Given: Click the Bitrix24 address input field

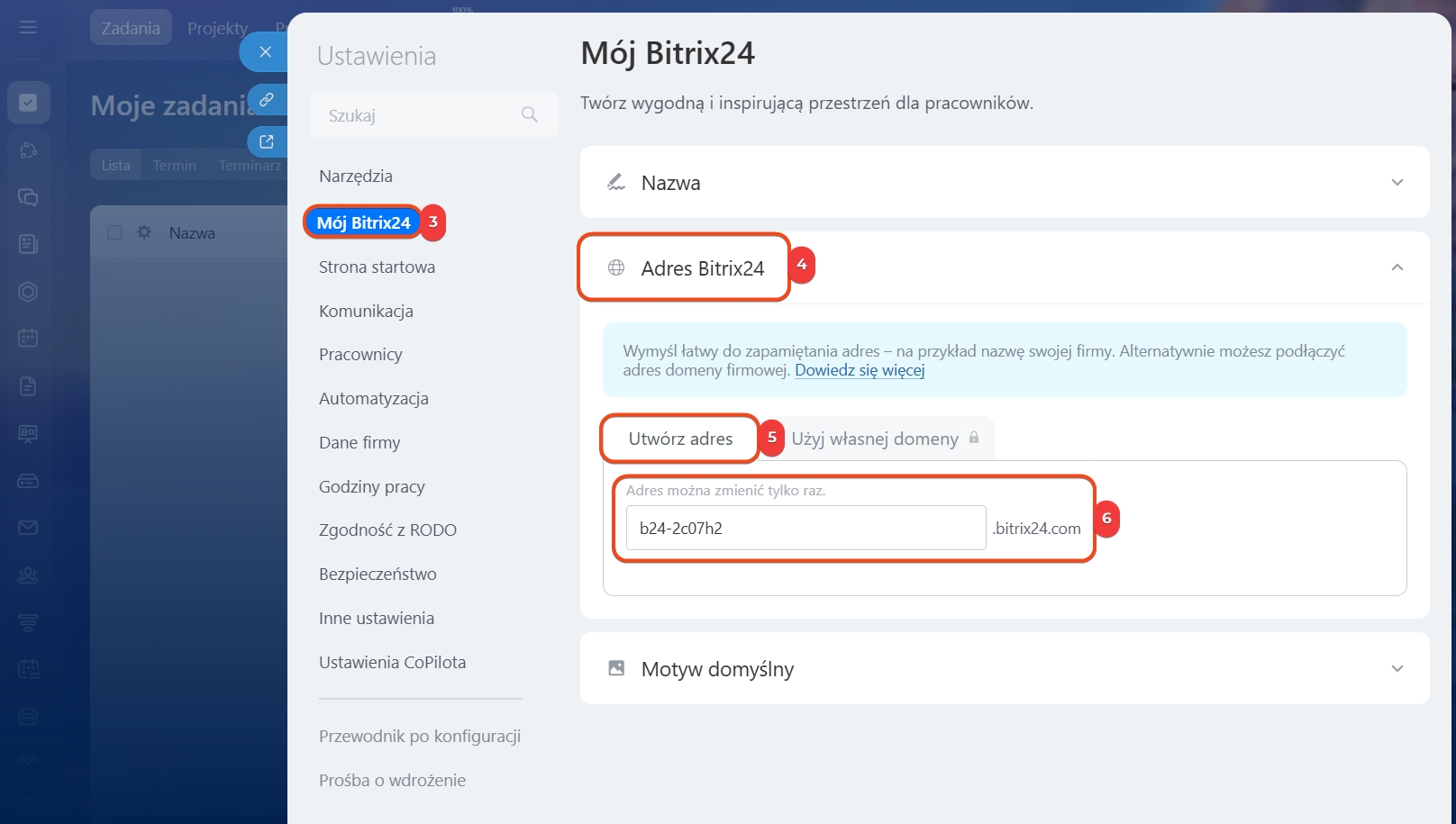Looking at the screenshot, I should click(x=805, y=528).
